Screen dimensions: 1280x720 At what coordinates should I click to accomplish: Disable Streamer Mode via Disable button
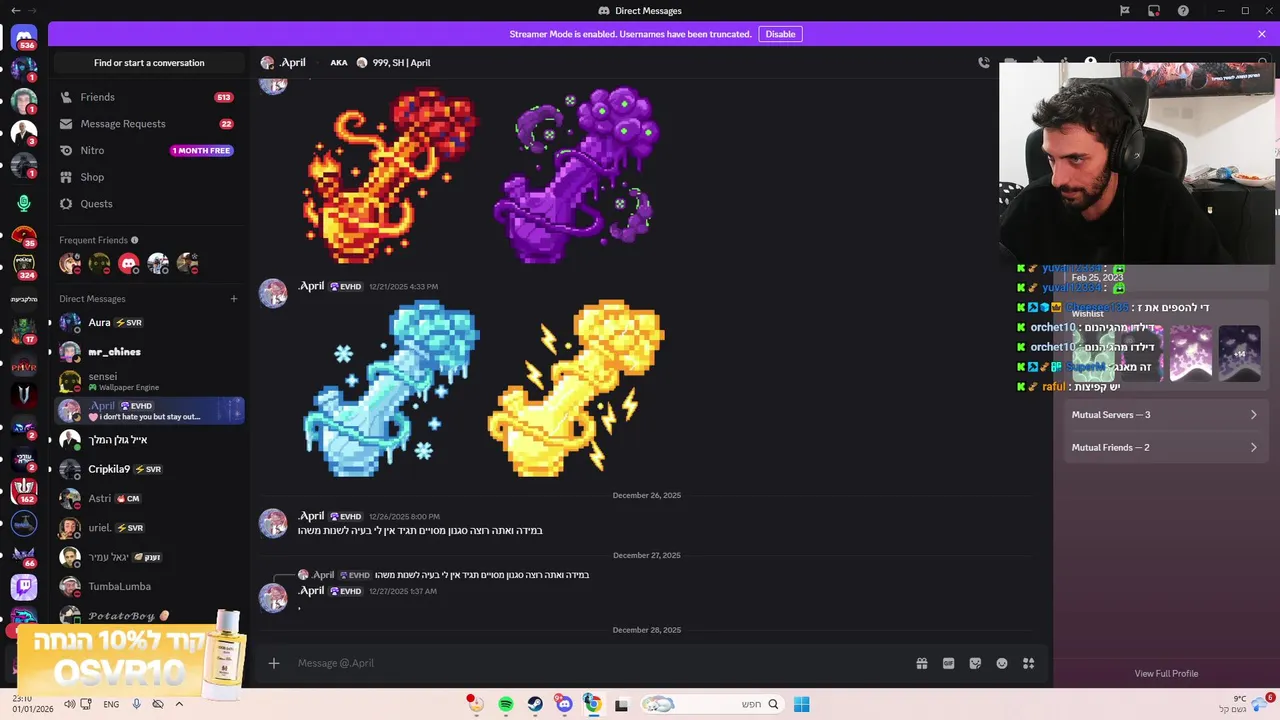coord(780,34)
